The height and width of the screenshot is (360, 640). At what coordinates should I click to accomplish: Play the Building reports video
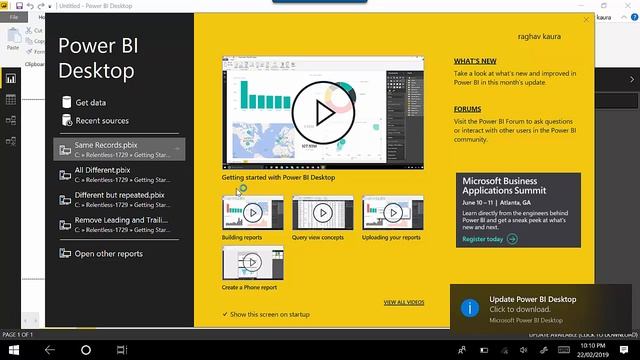tap(253, 213)
